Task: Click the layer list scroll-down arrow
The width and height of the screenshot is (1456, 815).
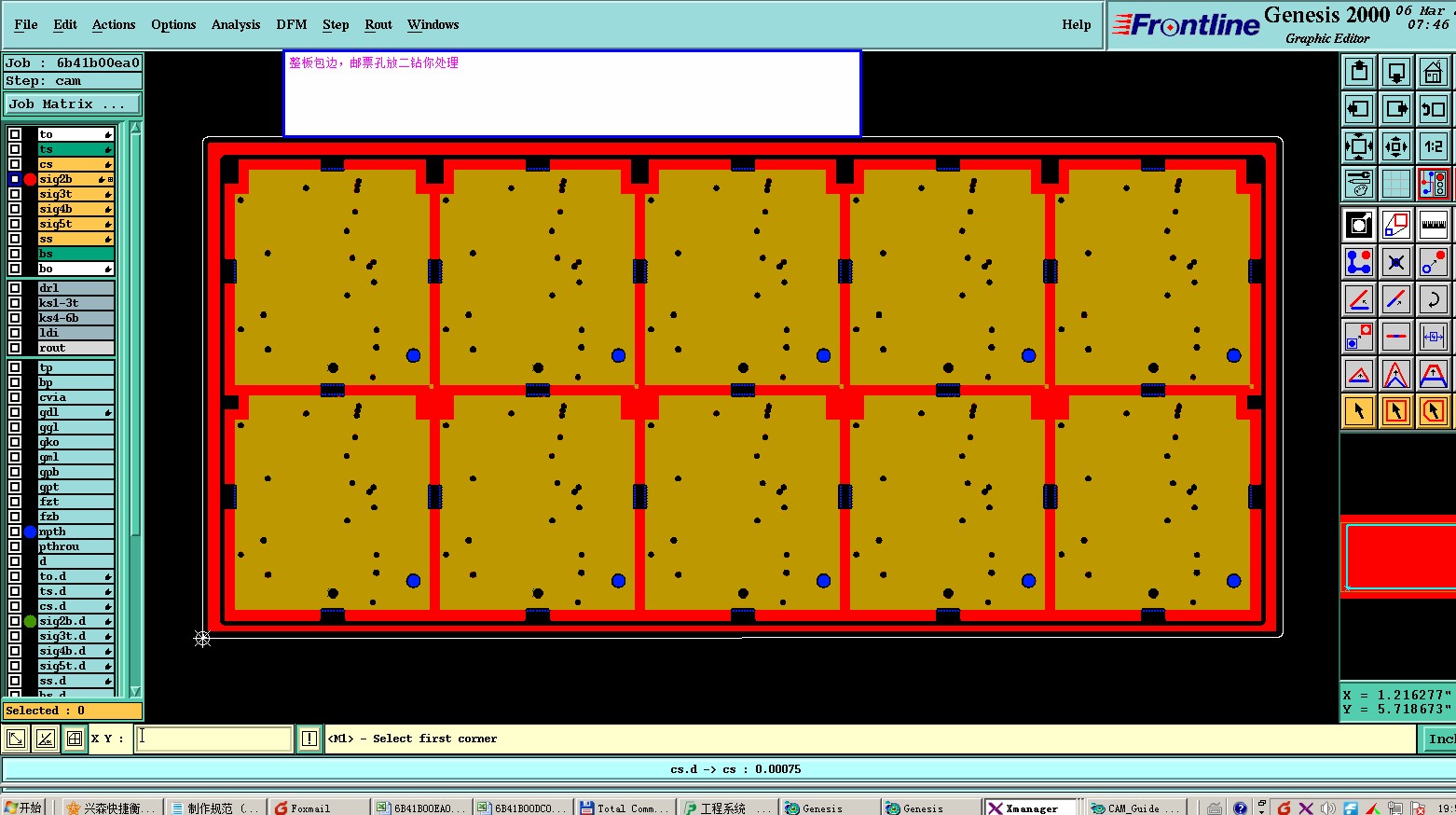Action: [135, 691]
